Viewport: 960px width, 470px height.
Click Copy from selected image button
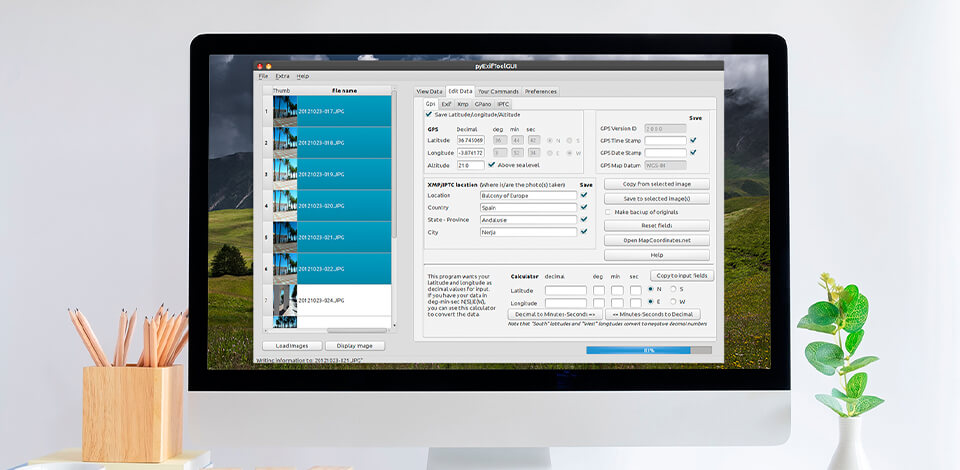click(x=657, y=184)
